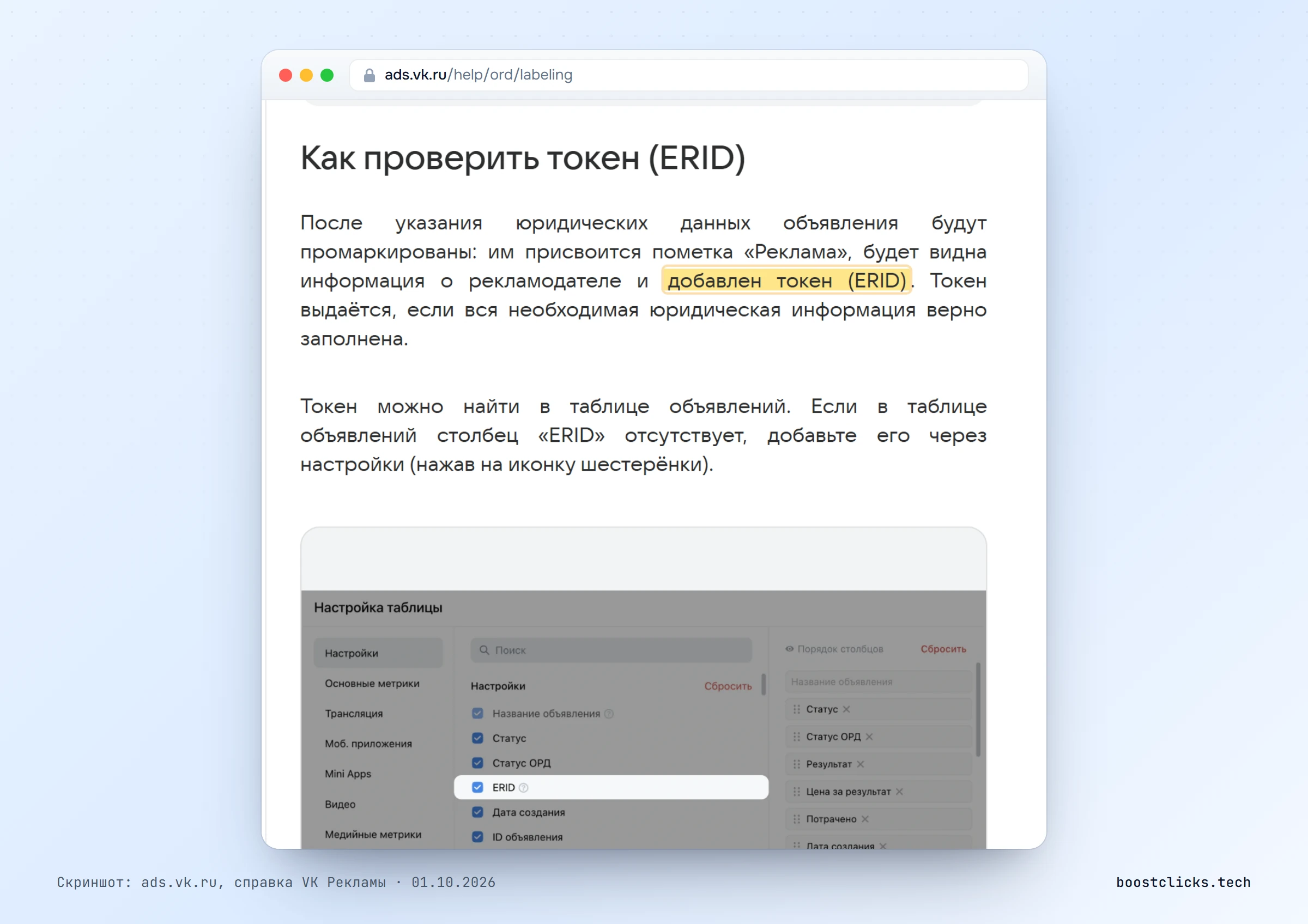Click the eye icon beside Порядок столбцов

pos(789,648)
